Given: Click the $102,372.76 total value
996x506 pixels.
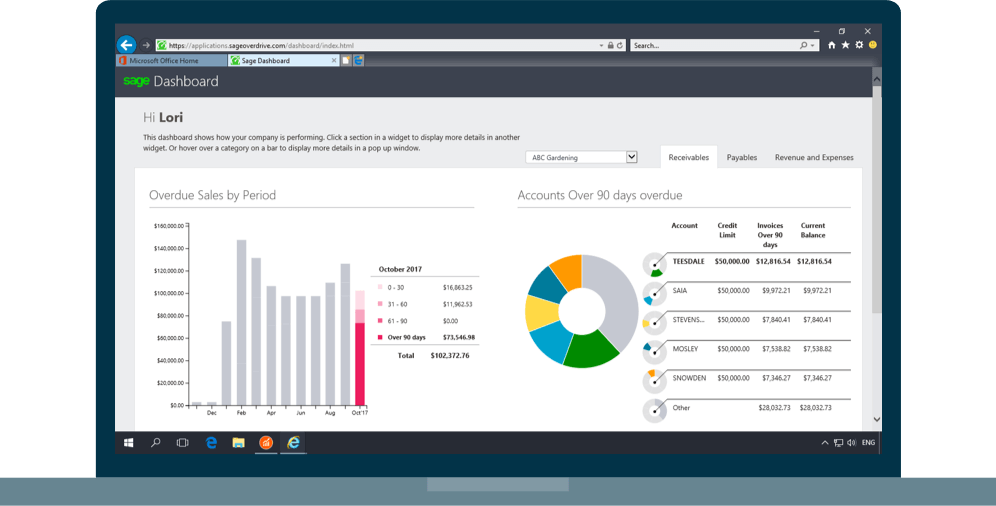Looking at the screenshot, I should [450, 356].
